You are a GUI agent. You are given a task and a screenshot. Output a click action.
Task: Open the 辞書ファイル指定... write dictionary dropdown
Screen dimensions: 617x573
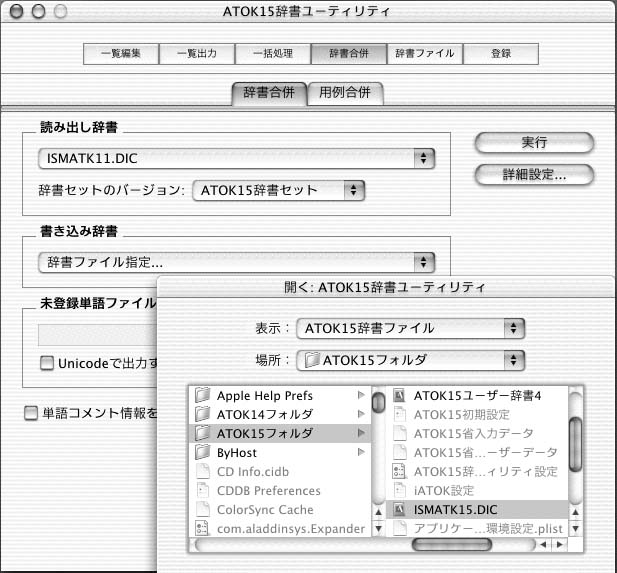pos(236,262)
